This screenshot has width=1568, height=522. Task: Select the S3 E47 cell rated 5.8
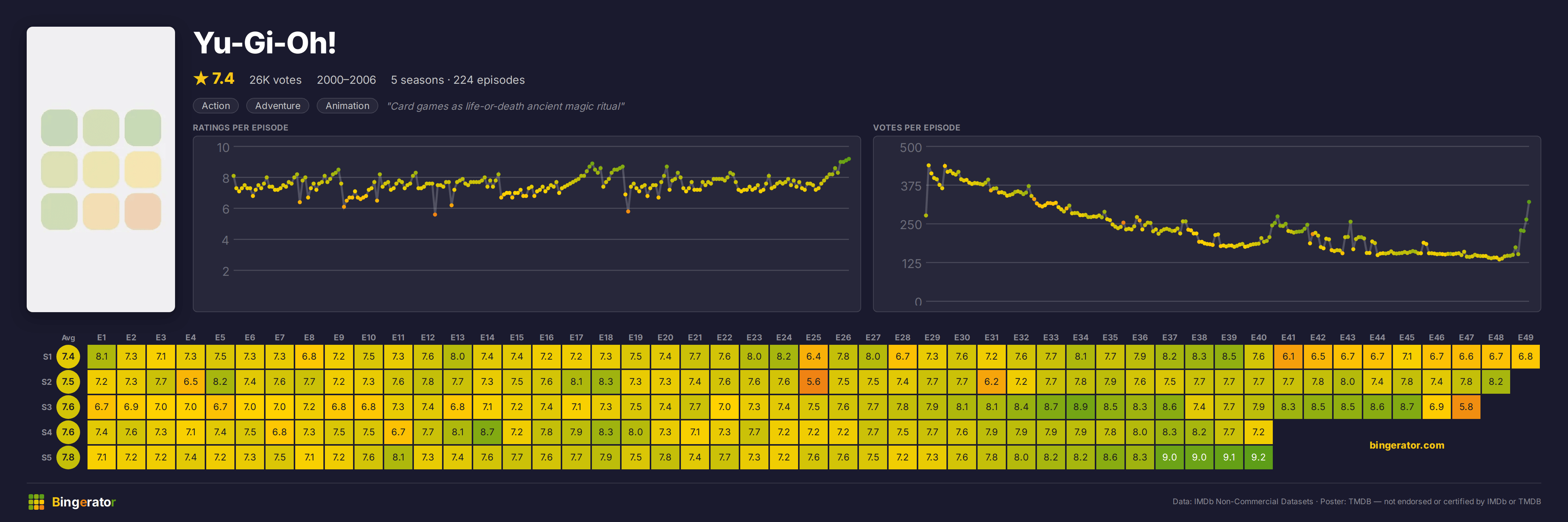pos(1466,407)
